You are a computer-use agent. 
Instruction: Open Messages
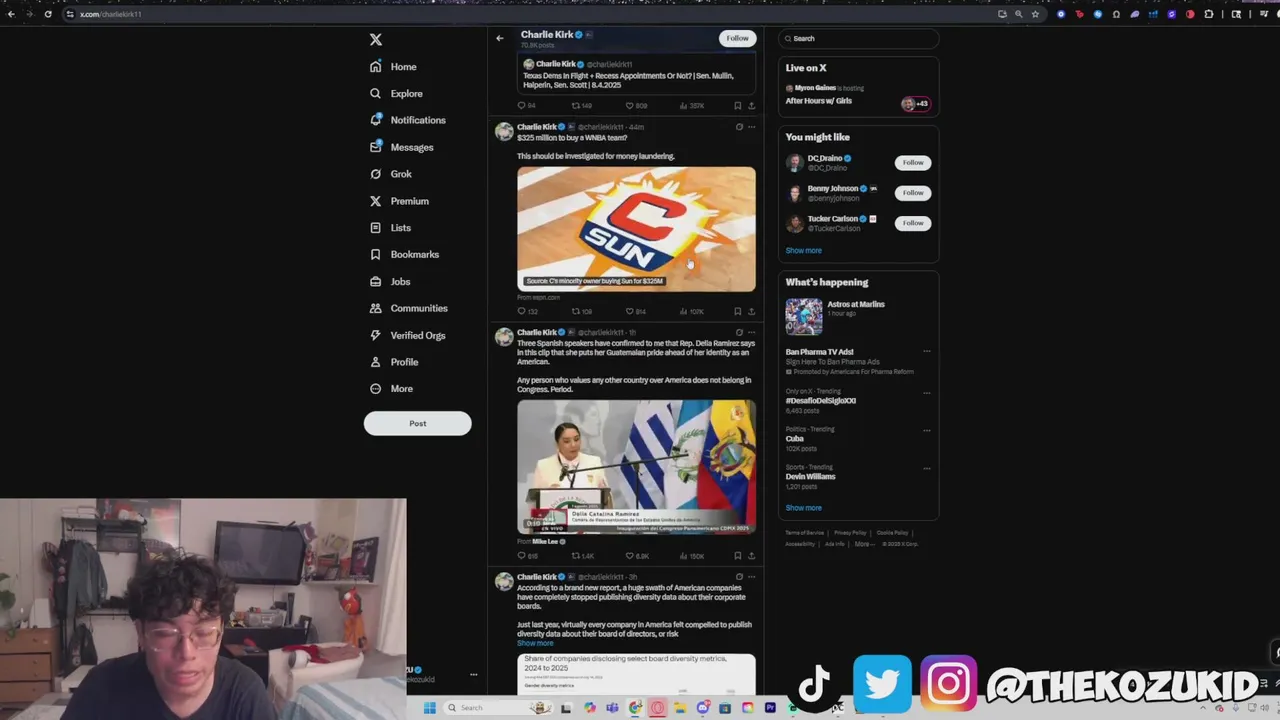pyautogui.click(x=401, y=147)
